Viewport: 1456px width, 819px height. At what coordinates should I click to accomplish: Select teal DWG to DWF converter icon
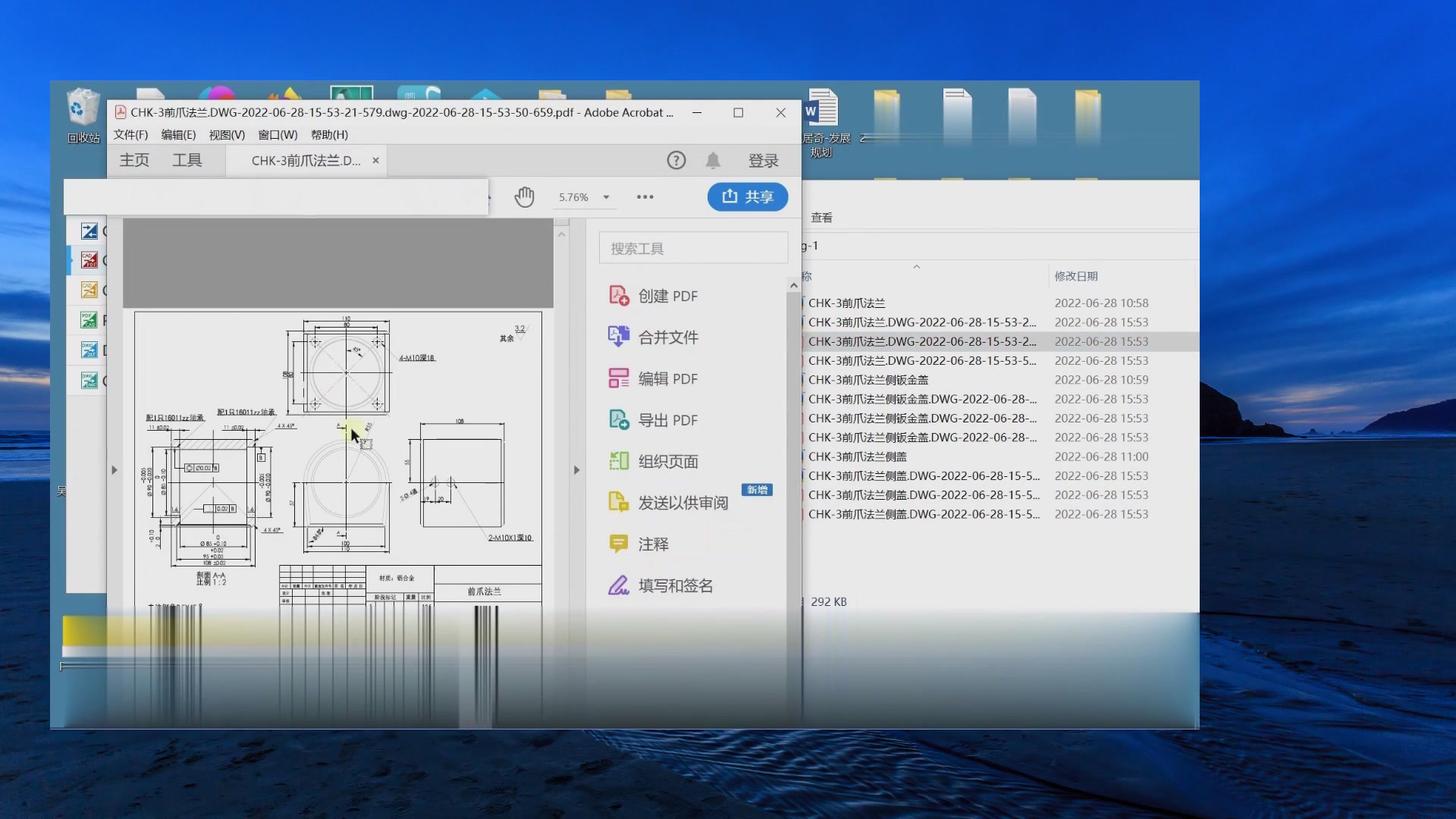[89, 380]
